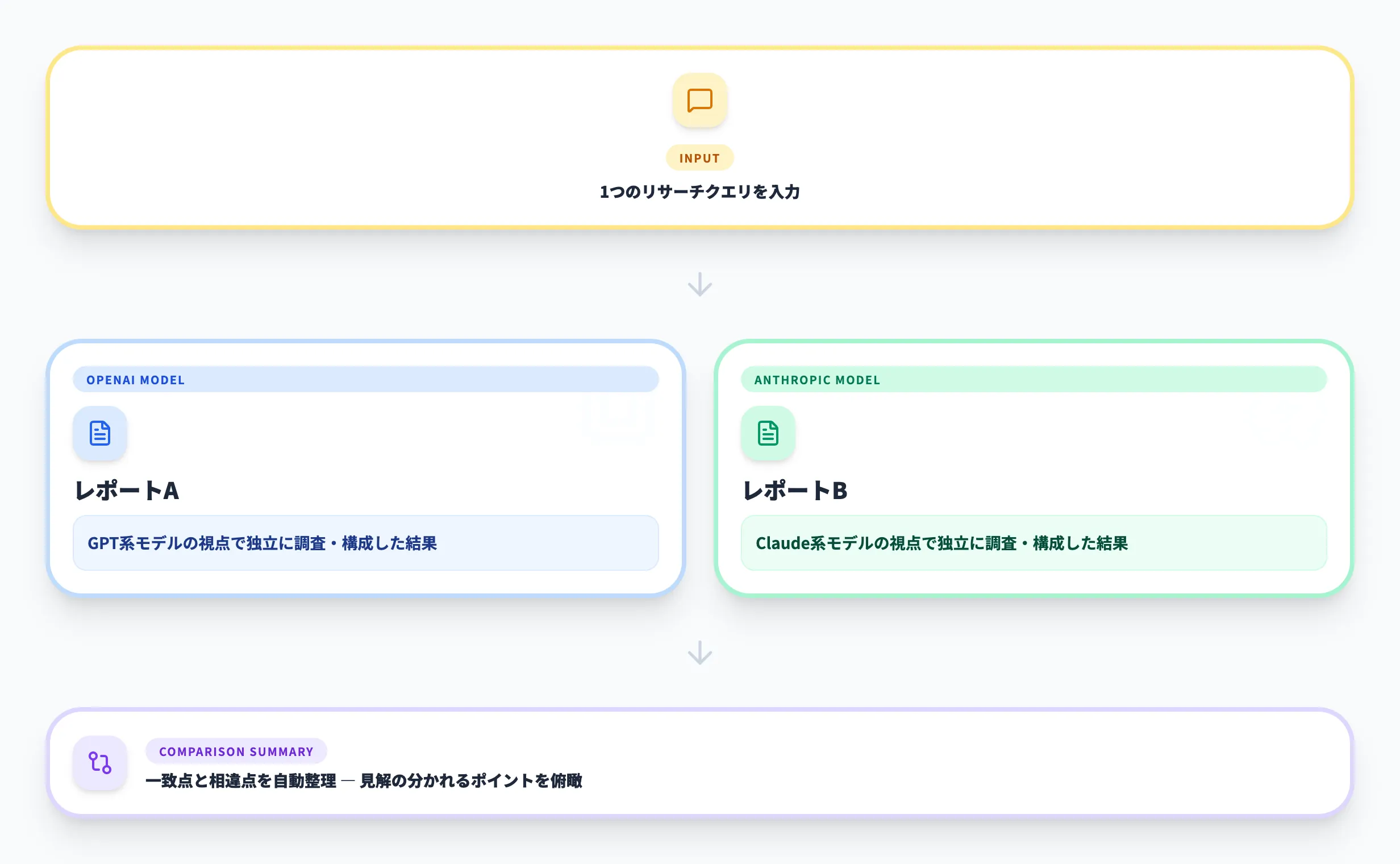Click the down arrow above COMPARISON SUMMARY
This screenshot has width=1400, height=864.
(x=699, y=652)
